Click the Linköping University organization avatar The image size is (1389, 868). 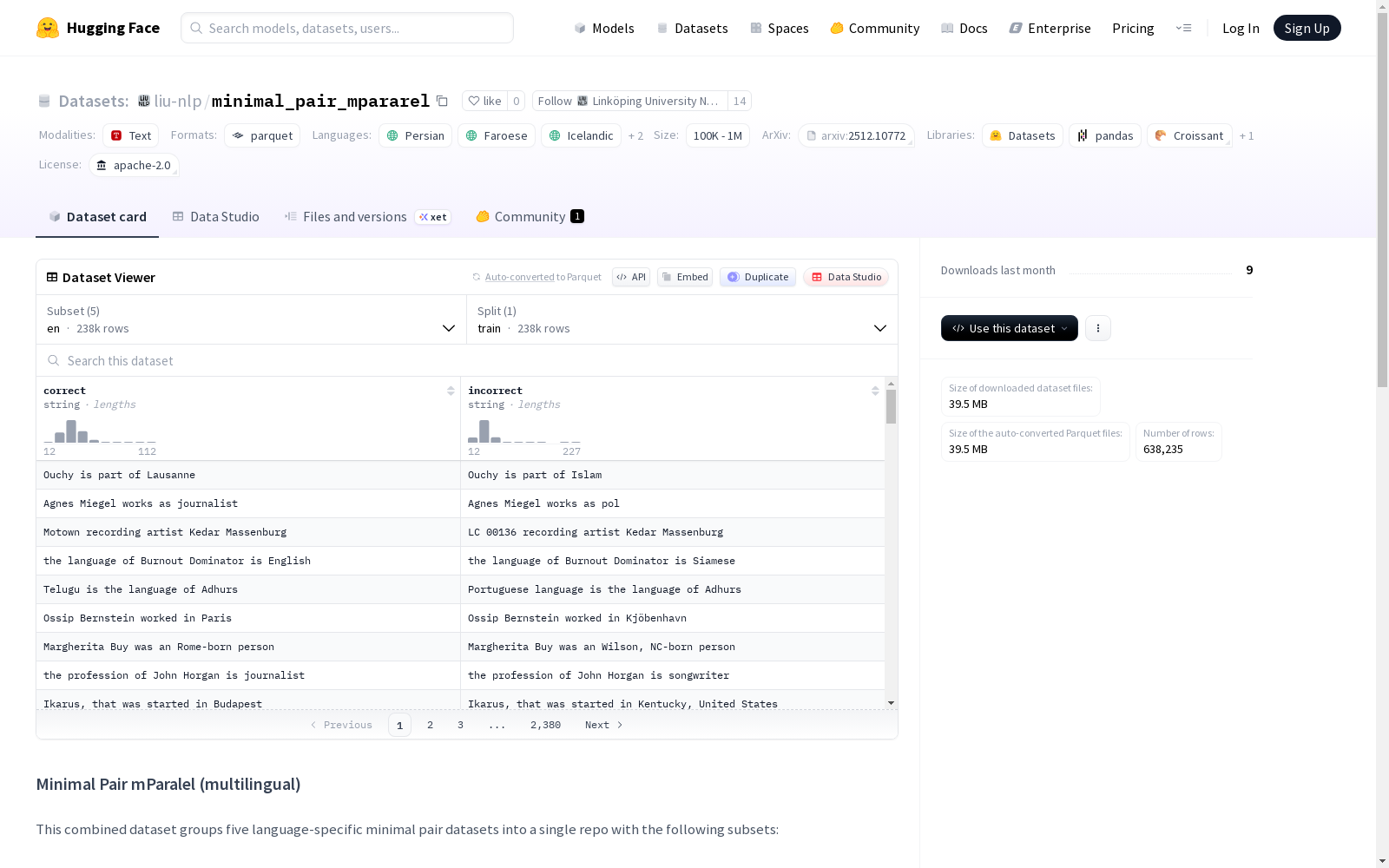pyautogui.click(x=583, y=101)
